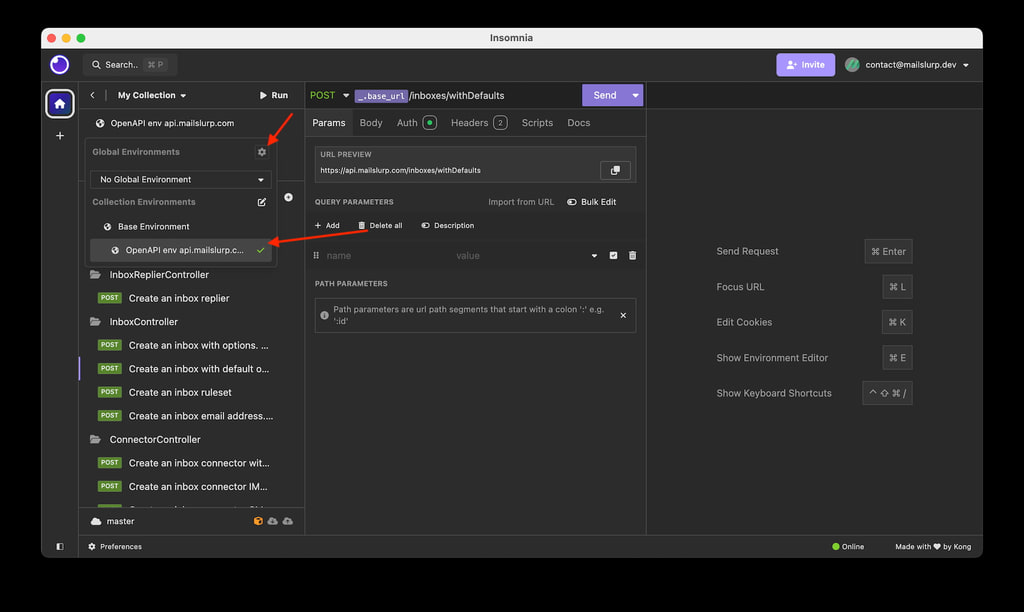This screenshot has width=1024, height=612.
Task: Go back with the chevron arrow
Action: [x=93, y=95]
